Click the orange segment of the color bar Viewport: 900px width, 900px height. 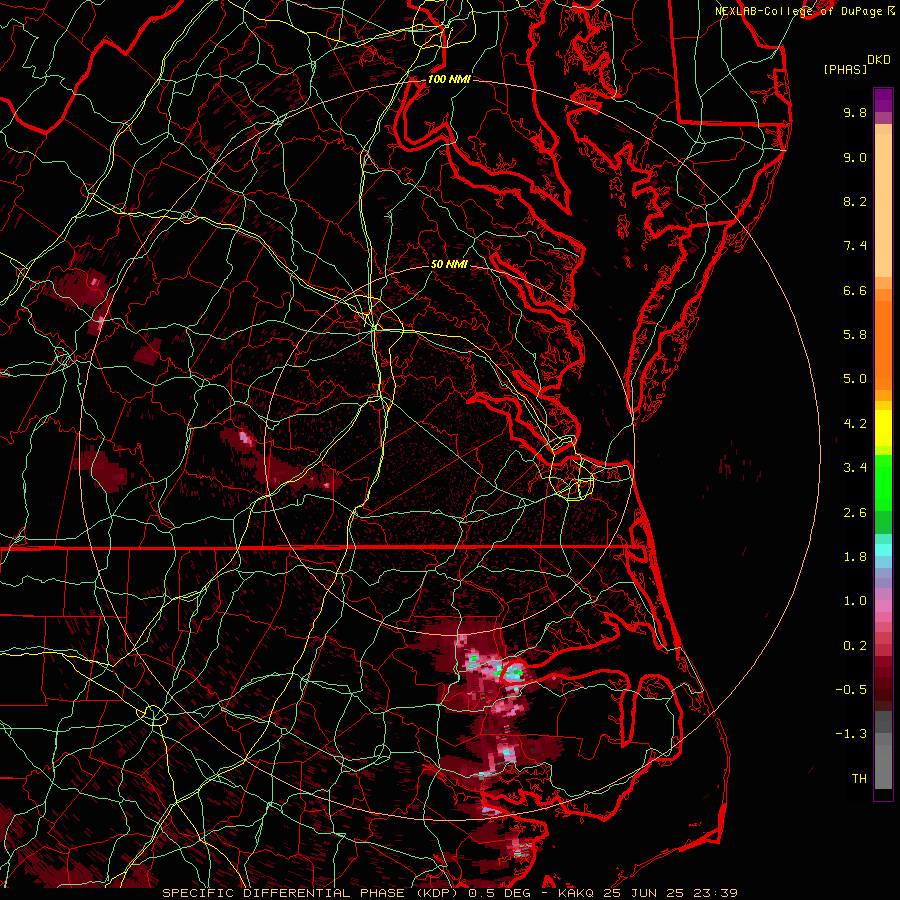coord(883,346)
